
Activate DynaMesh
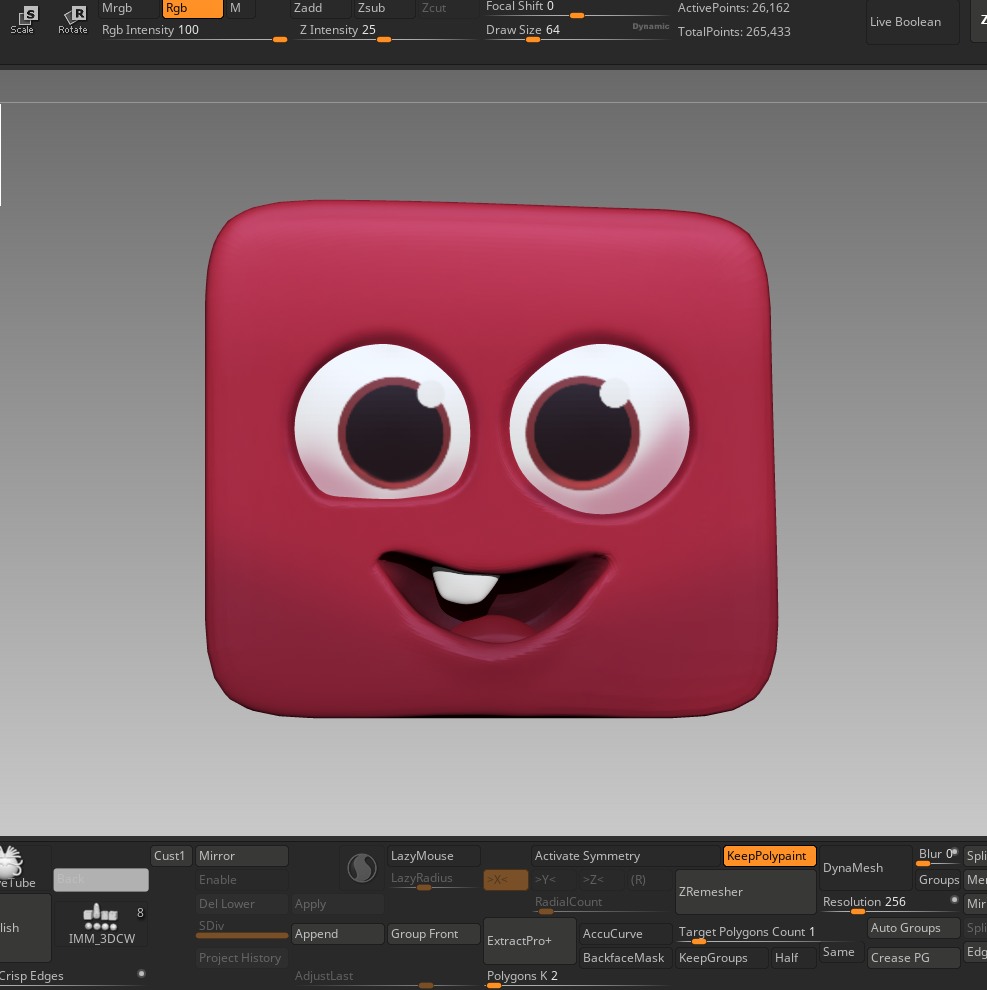click(865, 868)
